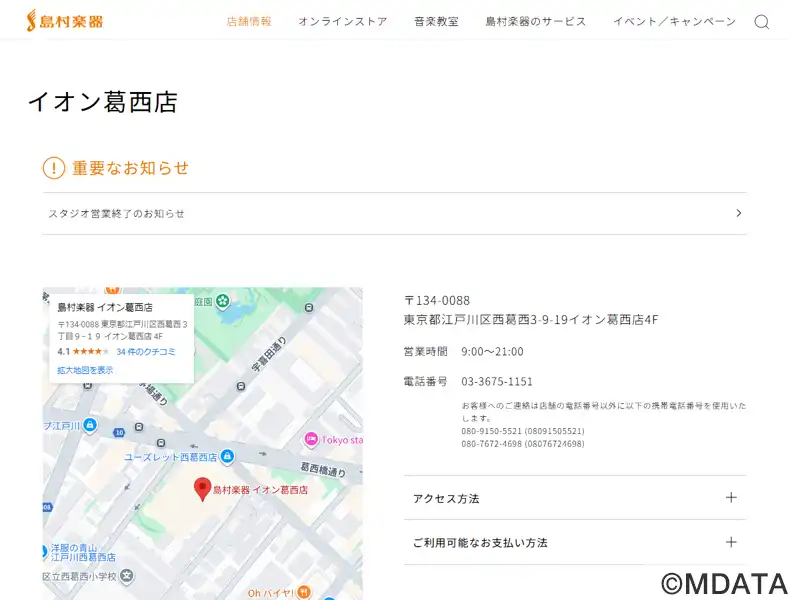This screenshot has height=600, width=800.
Task: Open the site search magnifier icon
Action: [761, 22]
